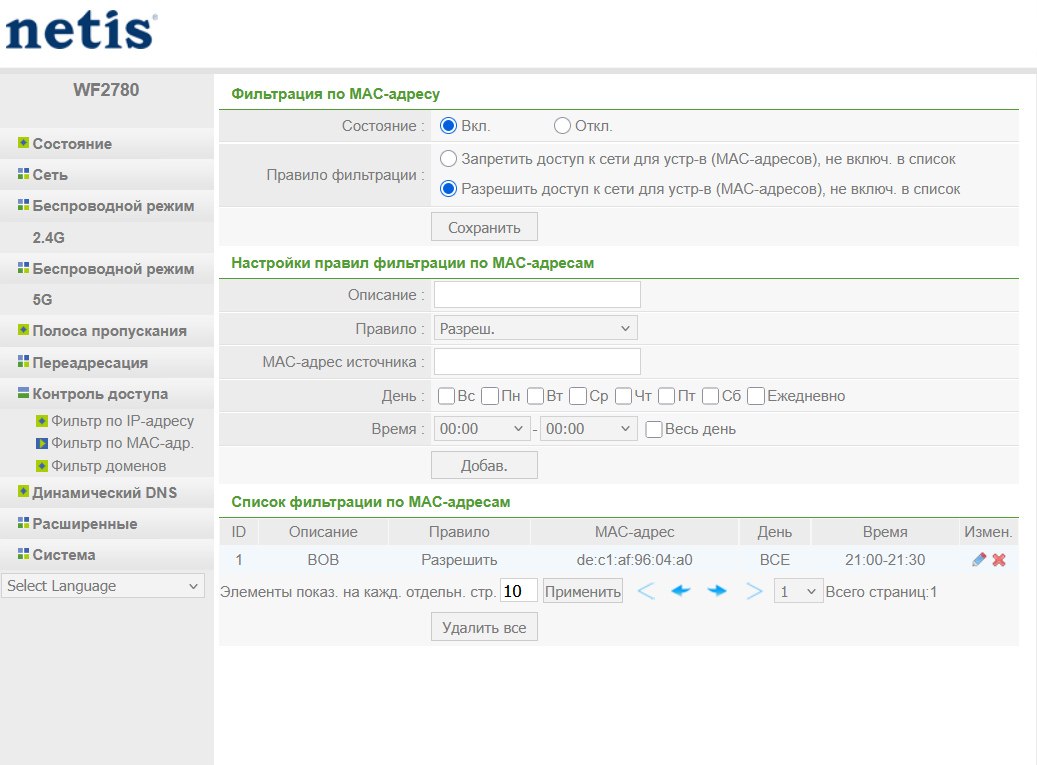Go to first page using left chevron icon
This screenshot has width=1037, height=765.
pyautogui.click(x=646, y=591)
